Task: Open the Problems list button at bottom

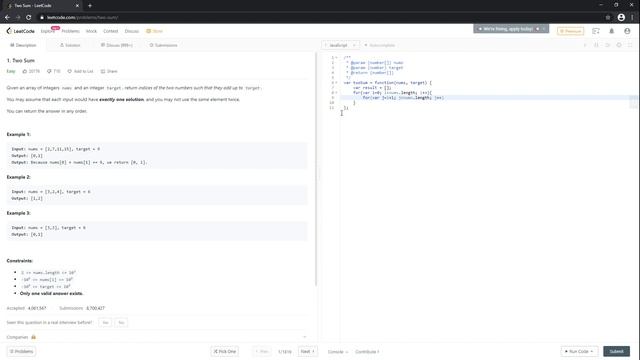Action: (x=22, y=351)
